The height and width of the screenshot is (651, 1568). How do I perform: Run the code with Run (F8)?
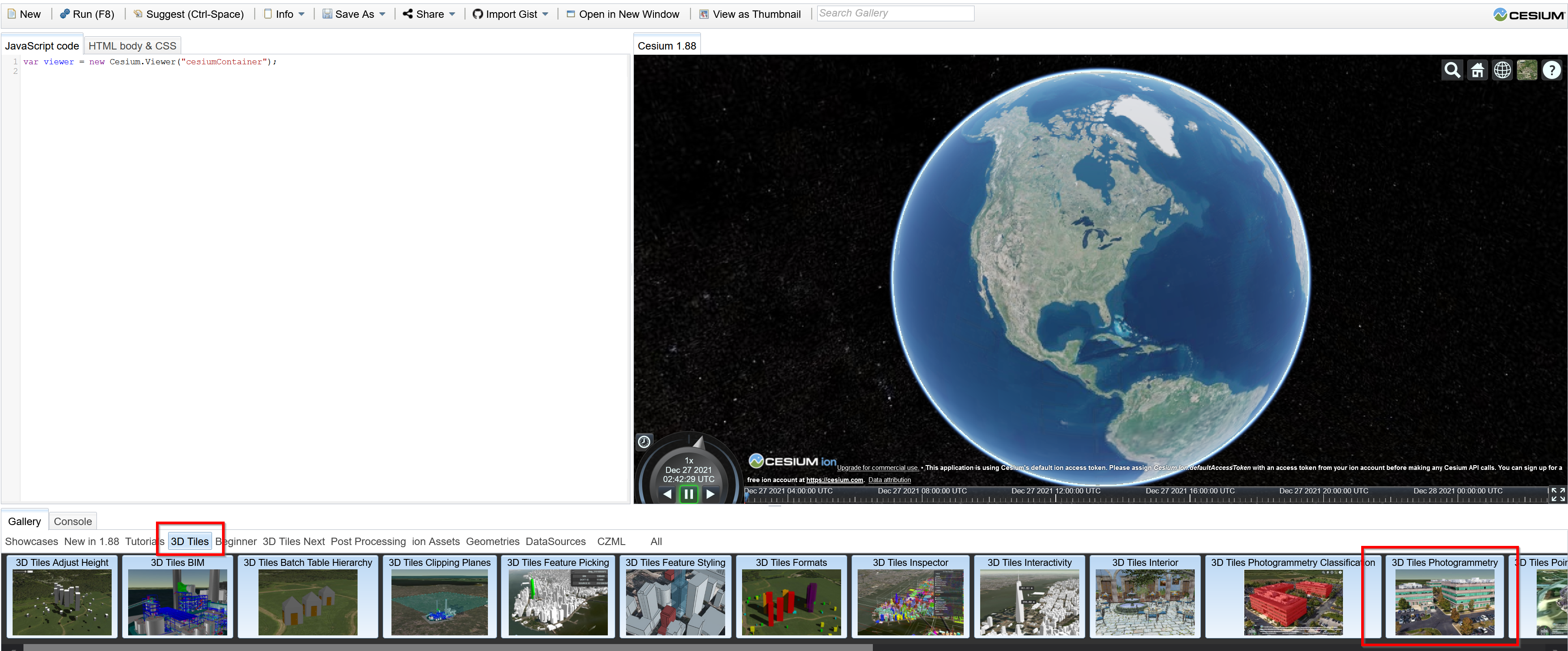point(86,14)
